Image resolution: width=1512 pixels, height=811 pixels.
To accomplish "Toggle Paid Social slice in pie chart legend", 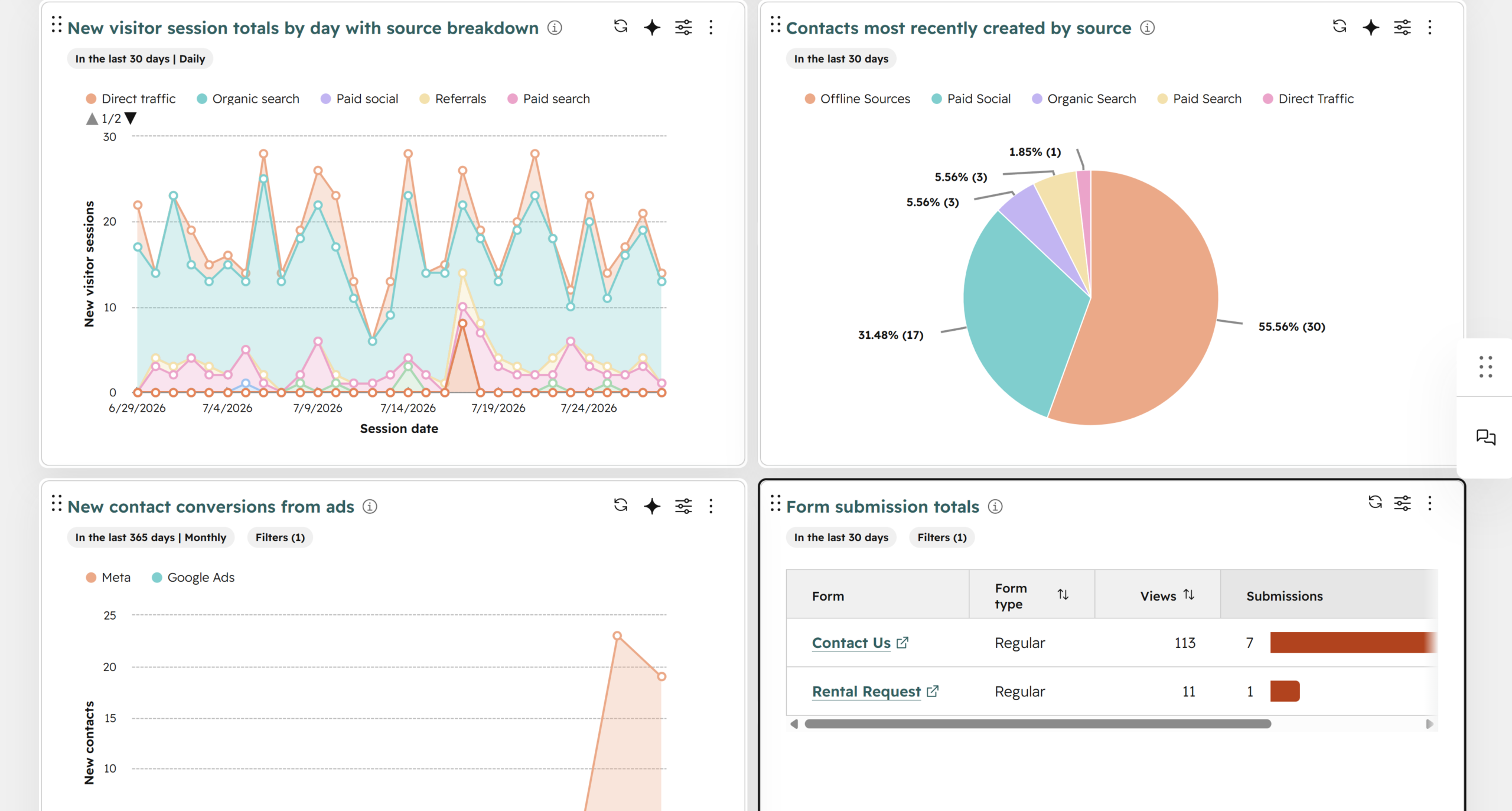I will pos(971,99).
